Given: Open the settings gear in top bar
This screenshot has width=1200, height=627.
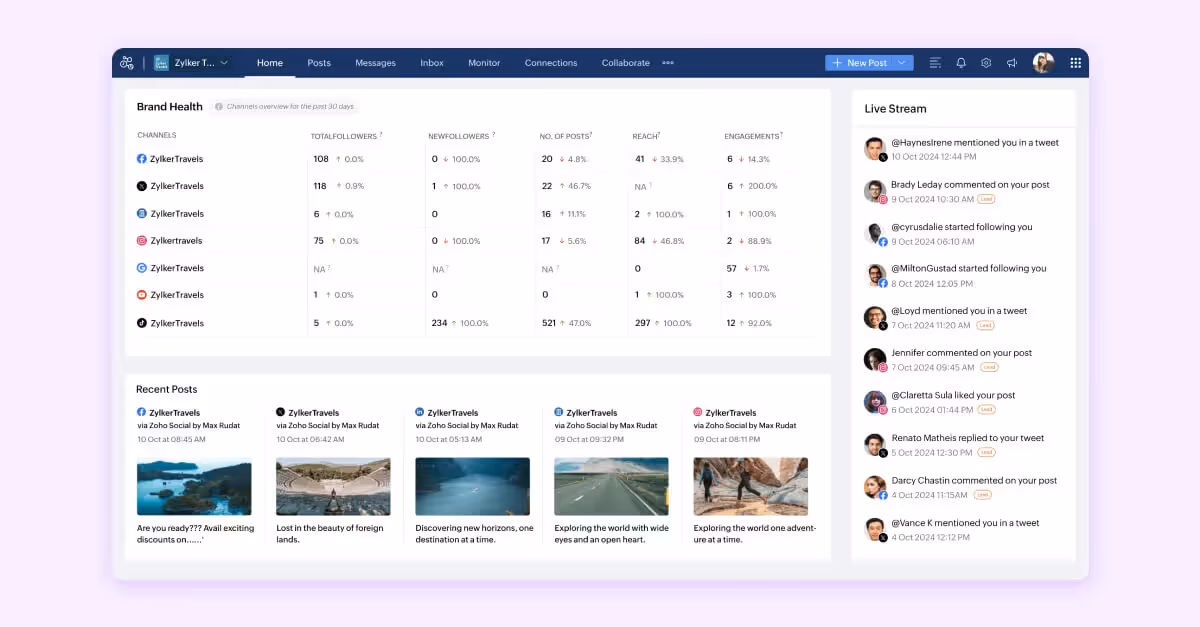Looking at the screenshot, I should tap(985, 62).
